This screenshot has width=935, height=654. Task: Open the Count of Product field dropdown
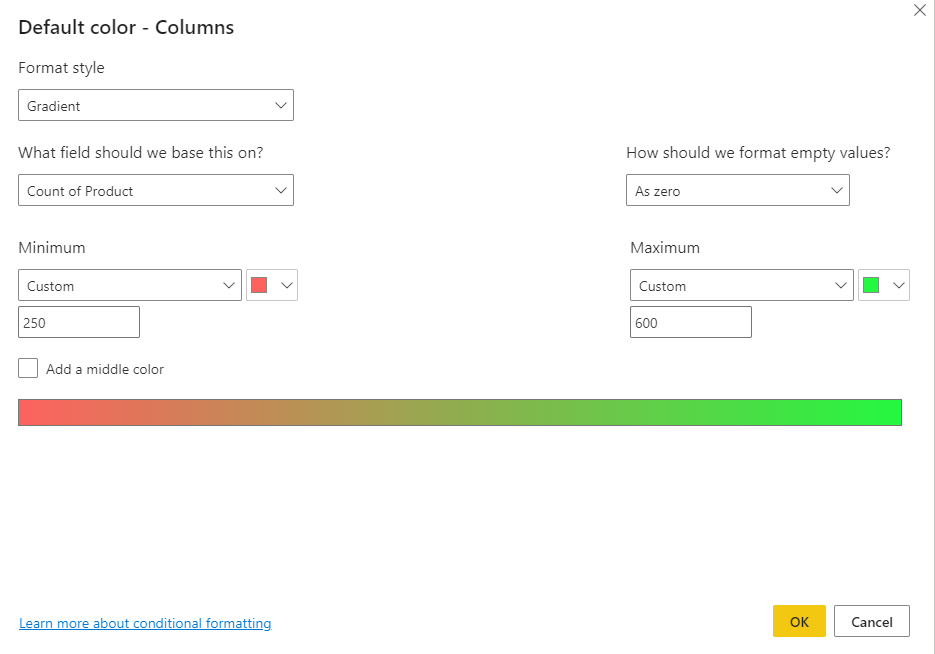pyautogui.click(x=155, y=190)
